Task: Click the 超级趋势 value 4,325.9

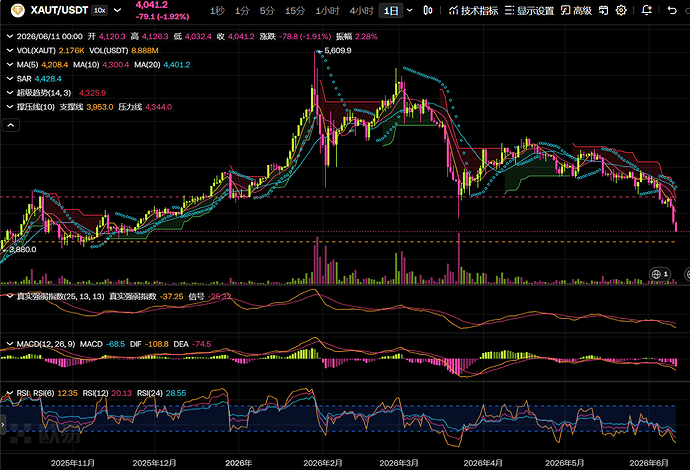Action: coord(92,93)
